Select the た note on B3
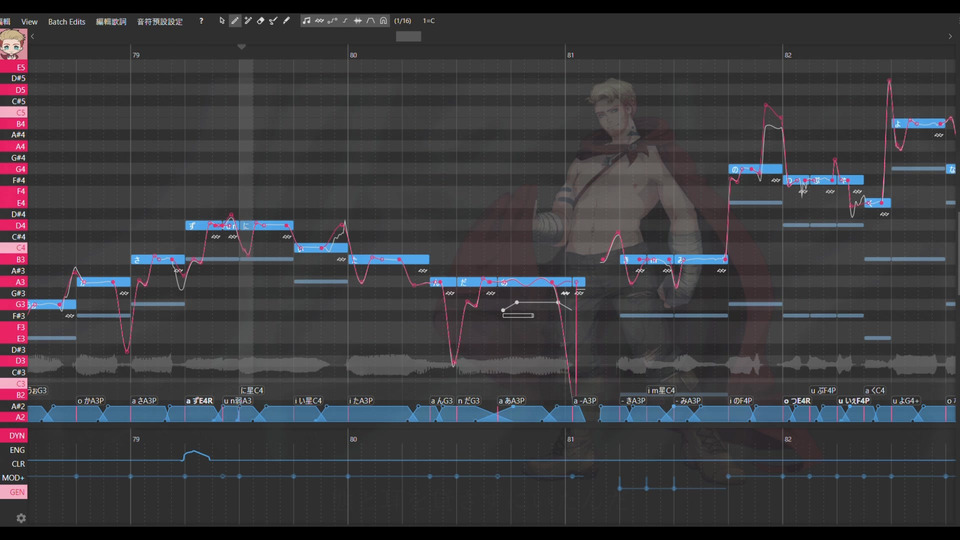Viewport: 960px width, 540px height. click(389, 260)
